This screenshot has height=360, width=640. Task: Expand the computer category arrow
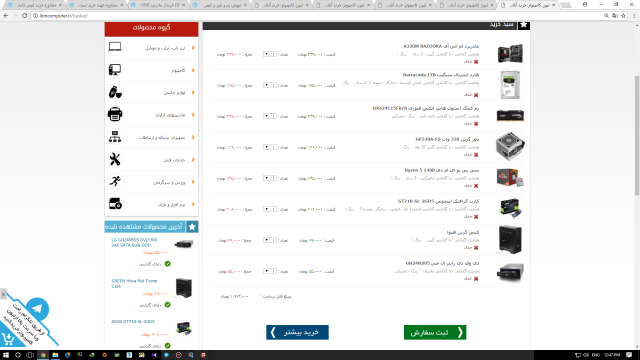click(x=193, y=70)
